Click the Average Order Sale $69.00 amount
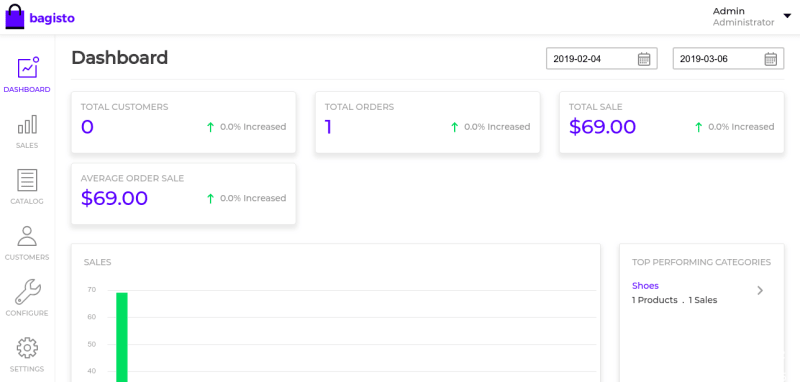 click(x=114, y=198)
